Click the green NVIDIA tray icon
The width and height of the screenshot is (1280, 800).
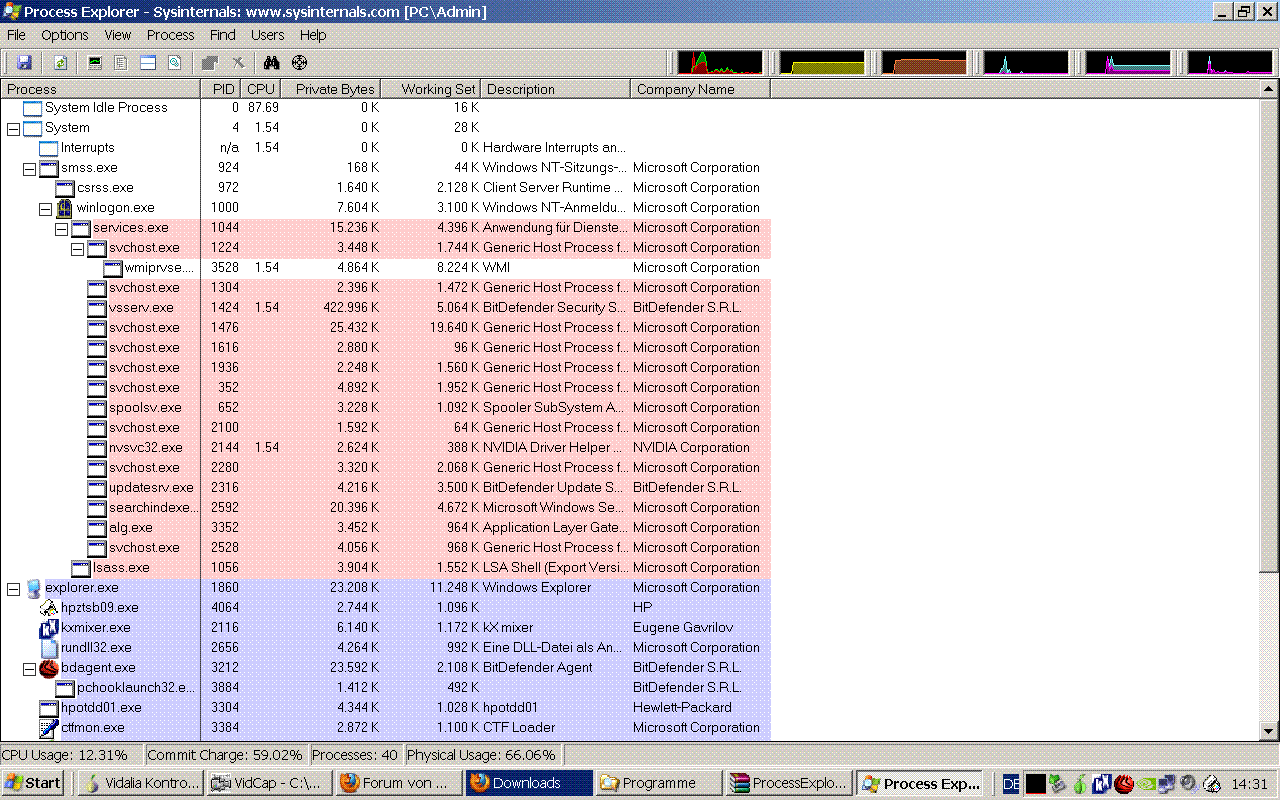[x=1145, y=783]
